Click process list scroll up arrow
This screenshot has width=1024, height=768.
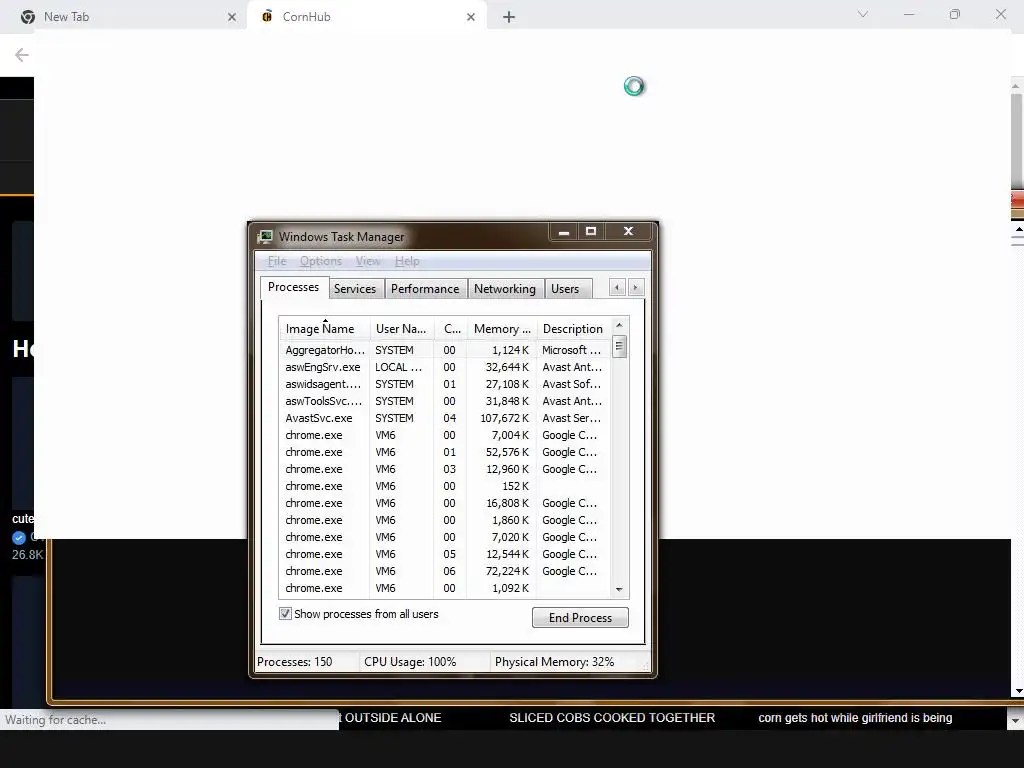click(619, 325)
